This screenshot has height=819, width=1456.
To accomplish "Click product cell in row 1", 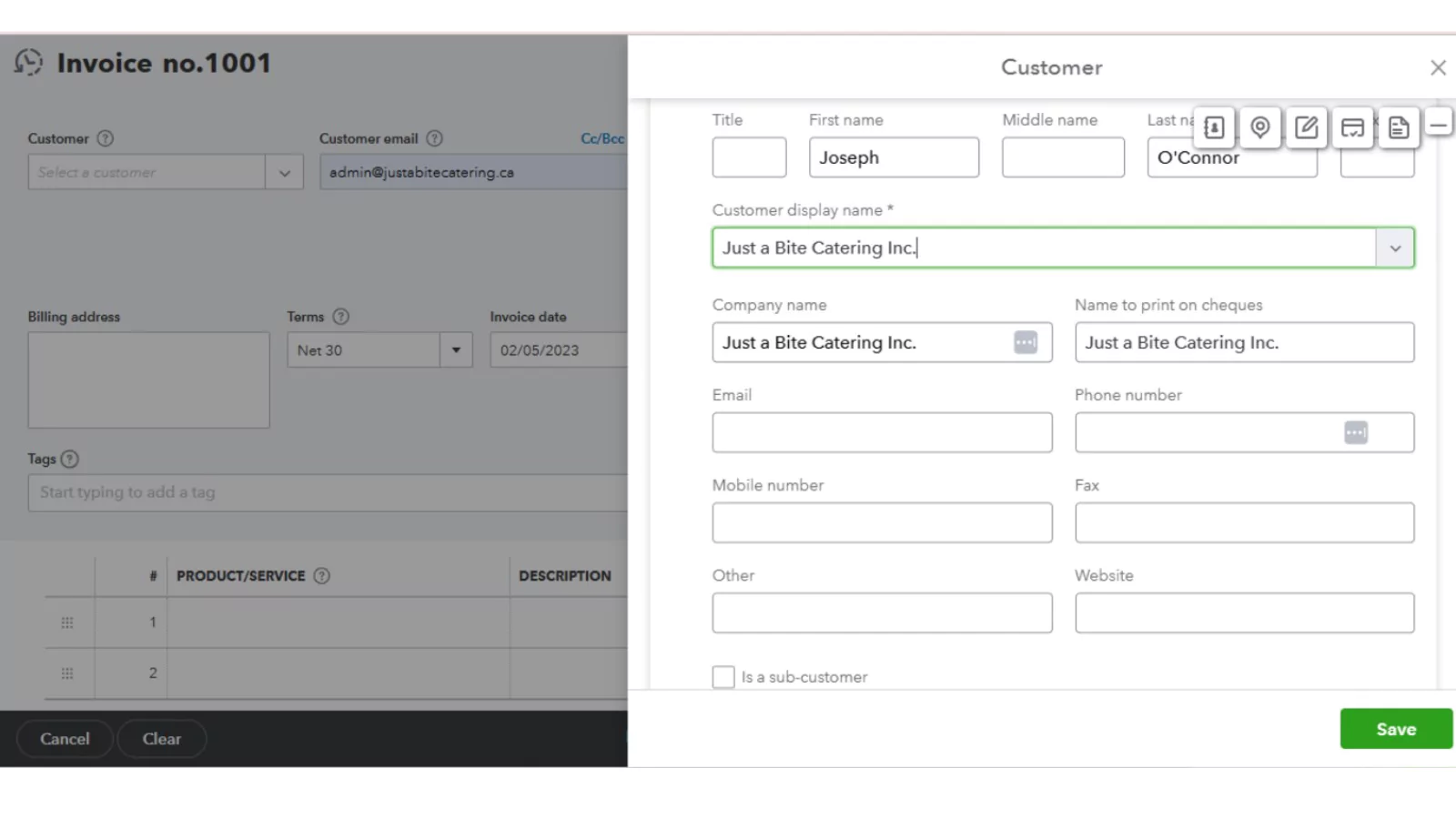I will tap(338, 622).
